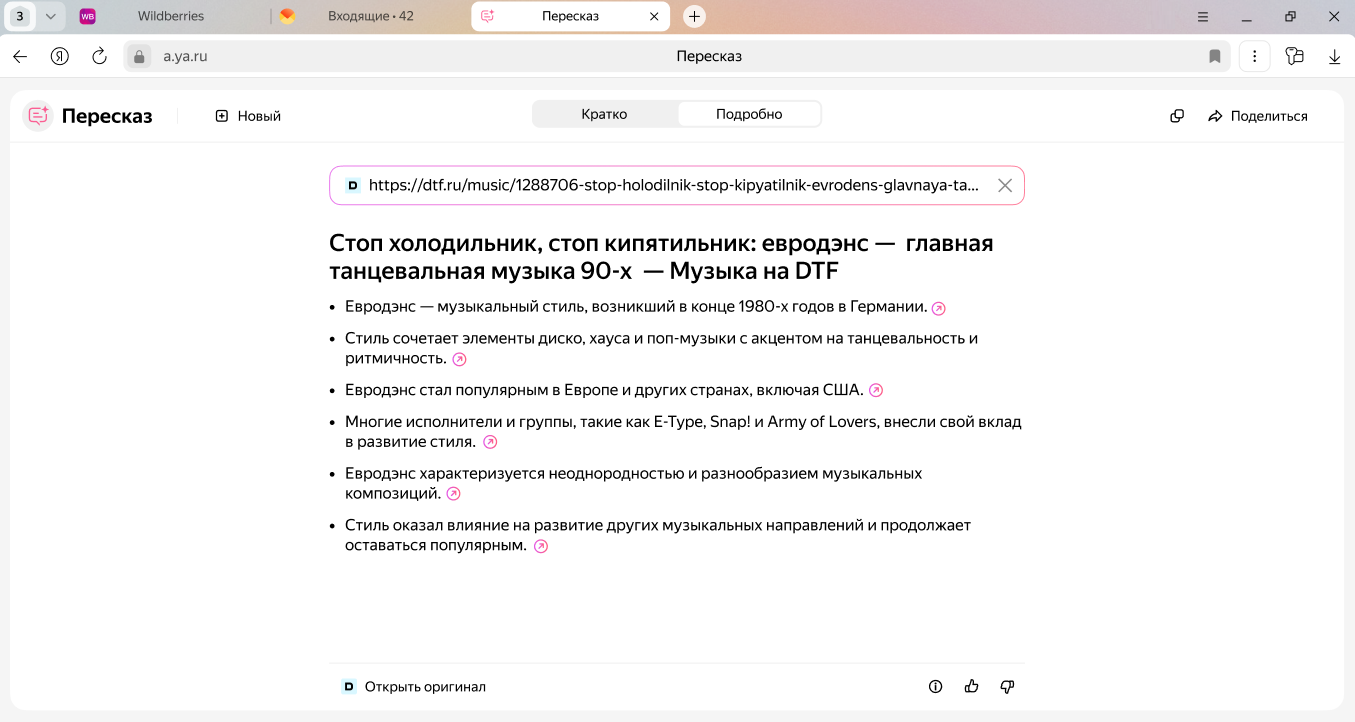Switch summary mode to Кратко
Viewport: 1355px width, 722px height.
(x=604, y=114)
